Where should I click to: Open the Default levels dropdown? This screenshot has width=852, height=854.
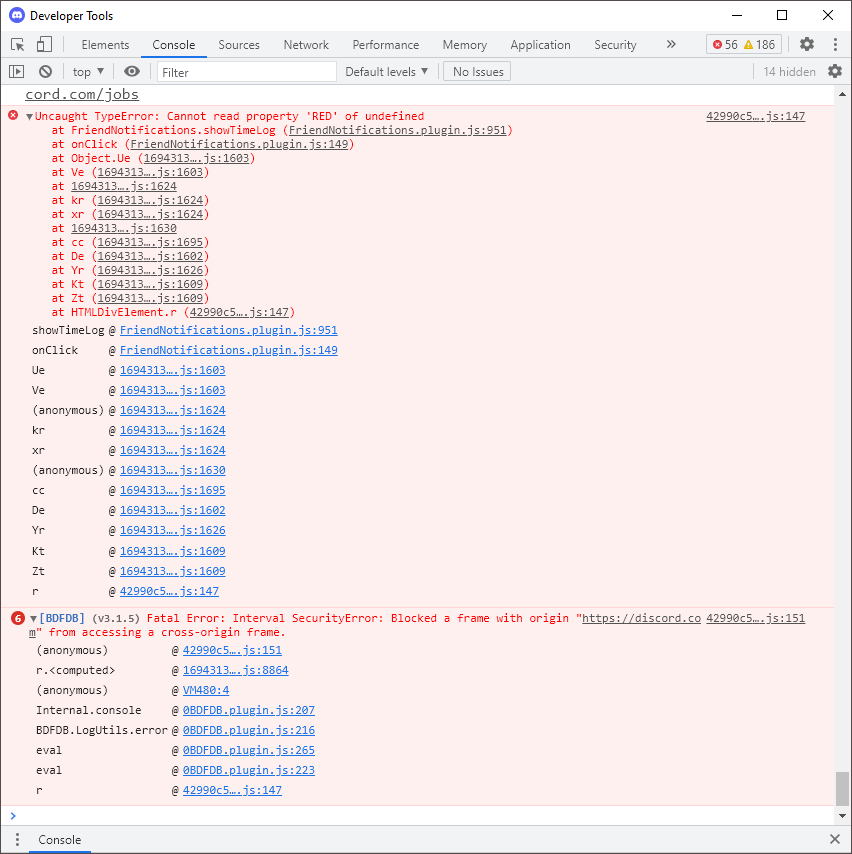386,71
